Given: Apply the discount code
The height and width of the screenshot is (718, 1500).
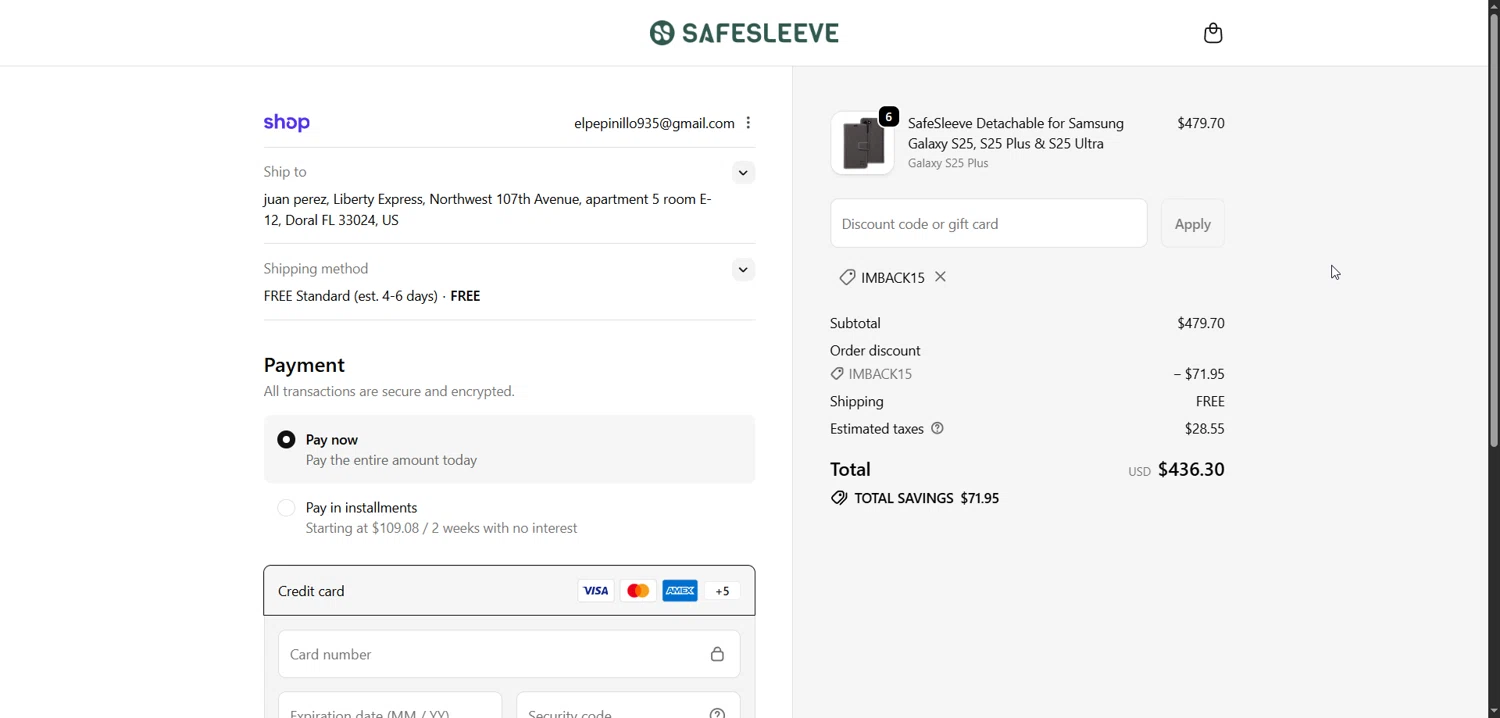Looking at the screenshot, I should coord(1193,224).
